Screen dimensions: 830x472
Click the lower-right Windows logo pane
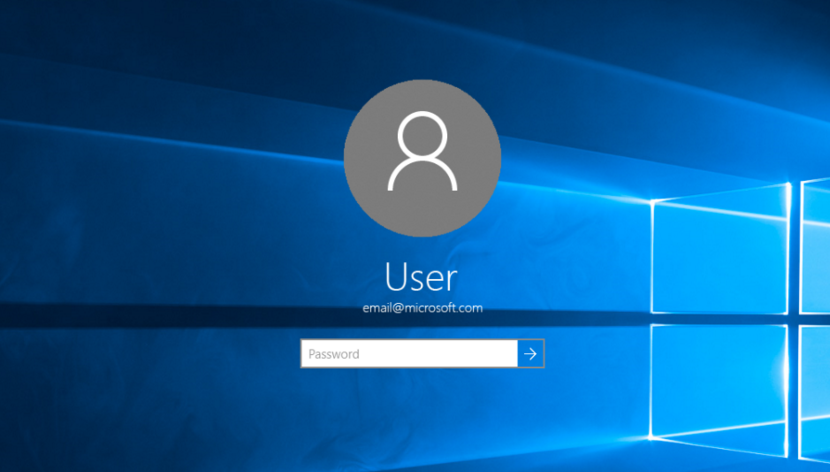814,392
